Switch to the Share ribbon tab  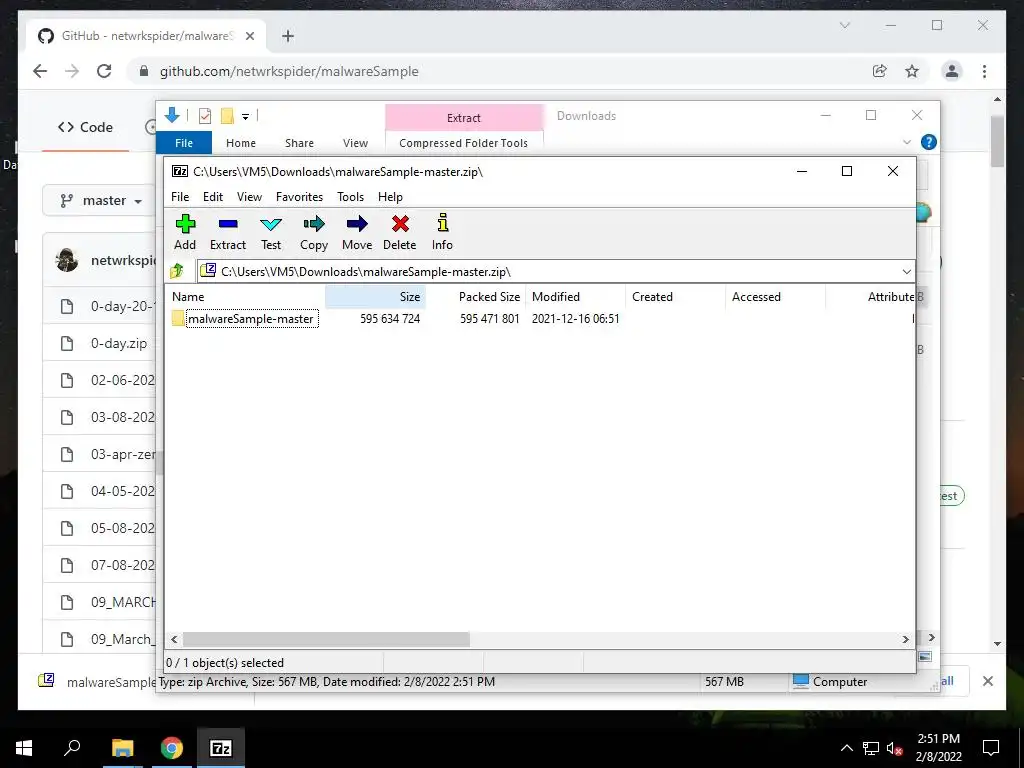[x=299, y=142]
